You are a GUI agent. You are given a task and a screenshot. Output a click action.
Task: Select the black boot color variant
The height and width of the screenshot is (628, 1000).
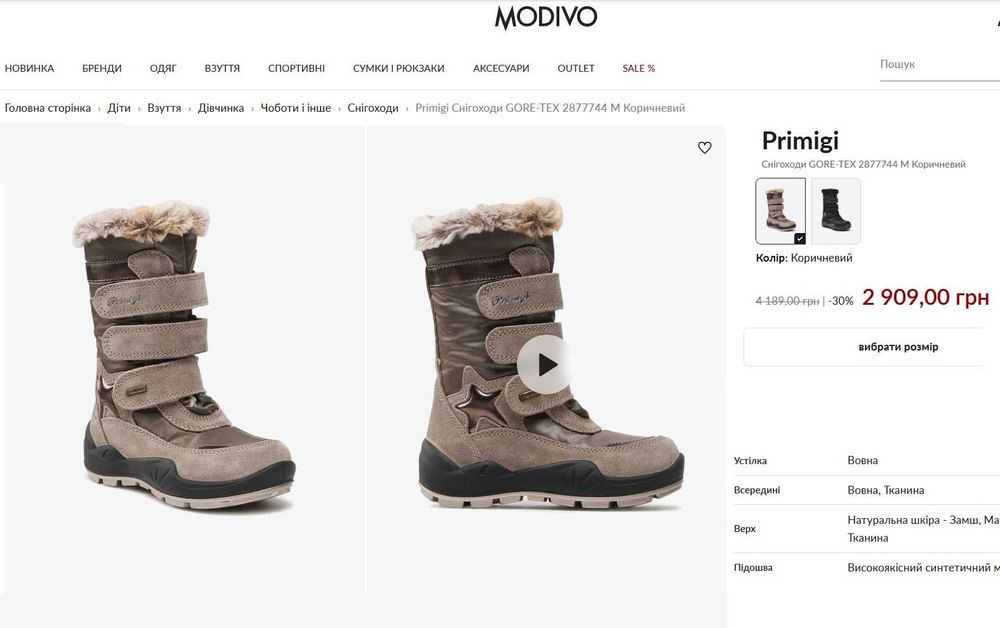pyautogui.click(x=836, y=211)
